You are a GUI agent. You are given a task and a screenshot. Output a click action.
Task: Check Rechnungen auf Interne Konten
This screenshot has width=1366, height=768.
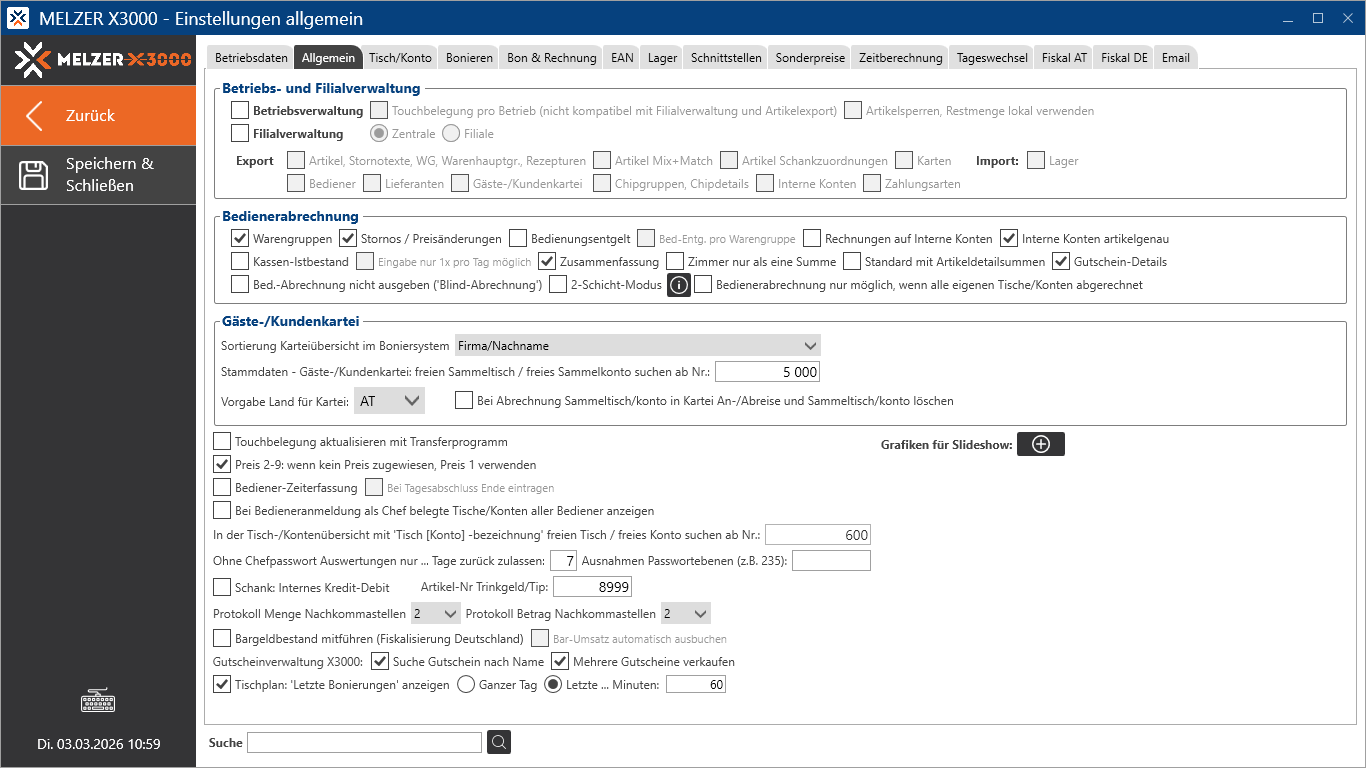click(811, 238)
